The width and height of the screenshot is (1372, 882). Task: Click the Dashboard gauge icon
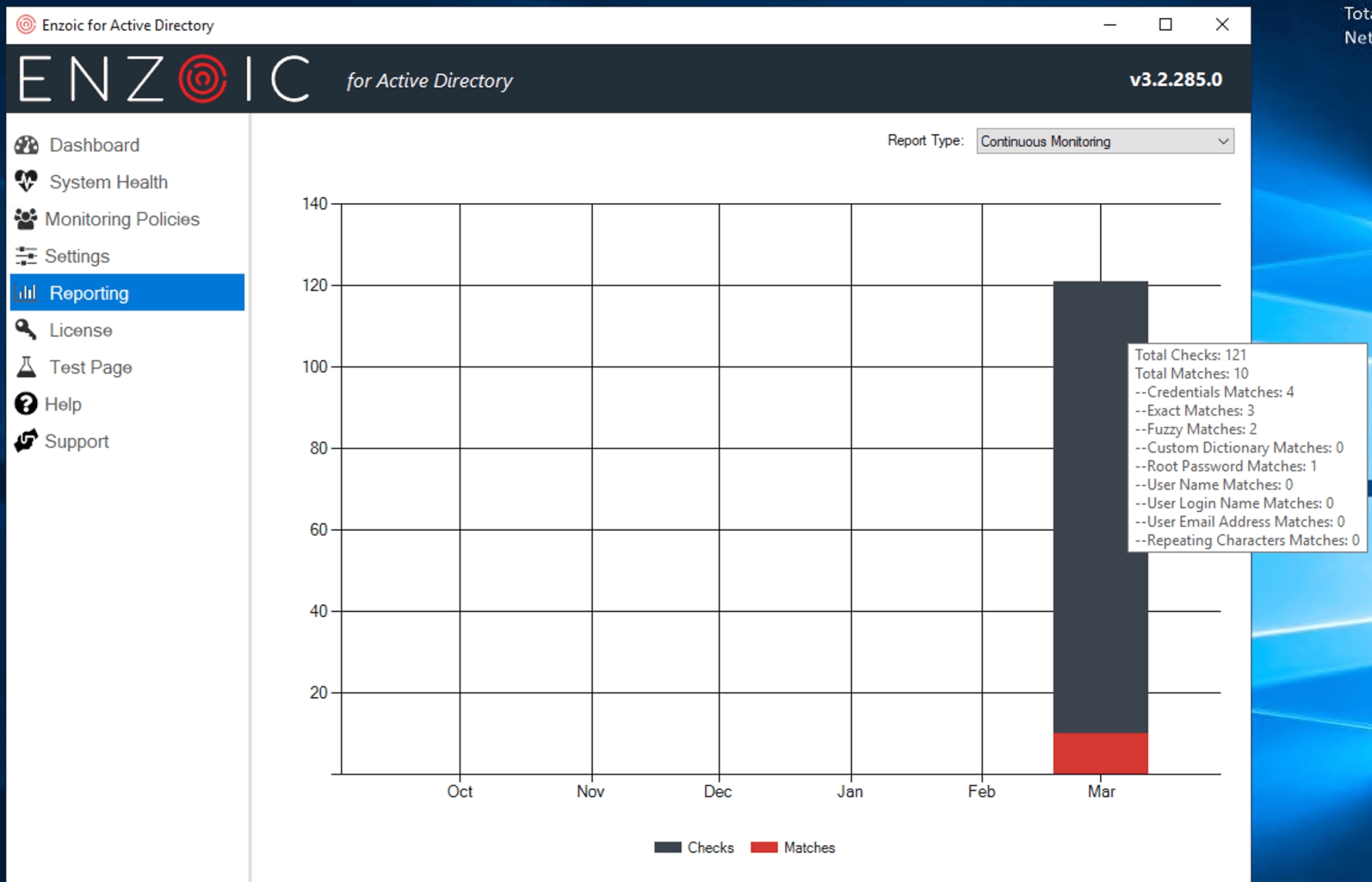[26, 145]
